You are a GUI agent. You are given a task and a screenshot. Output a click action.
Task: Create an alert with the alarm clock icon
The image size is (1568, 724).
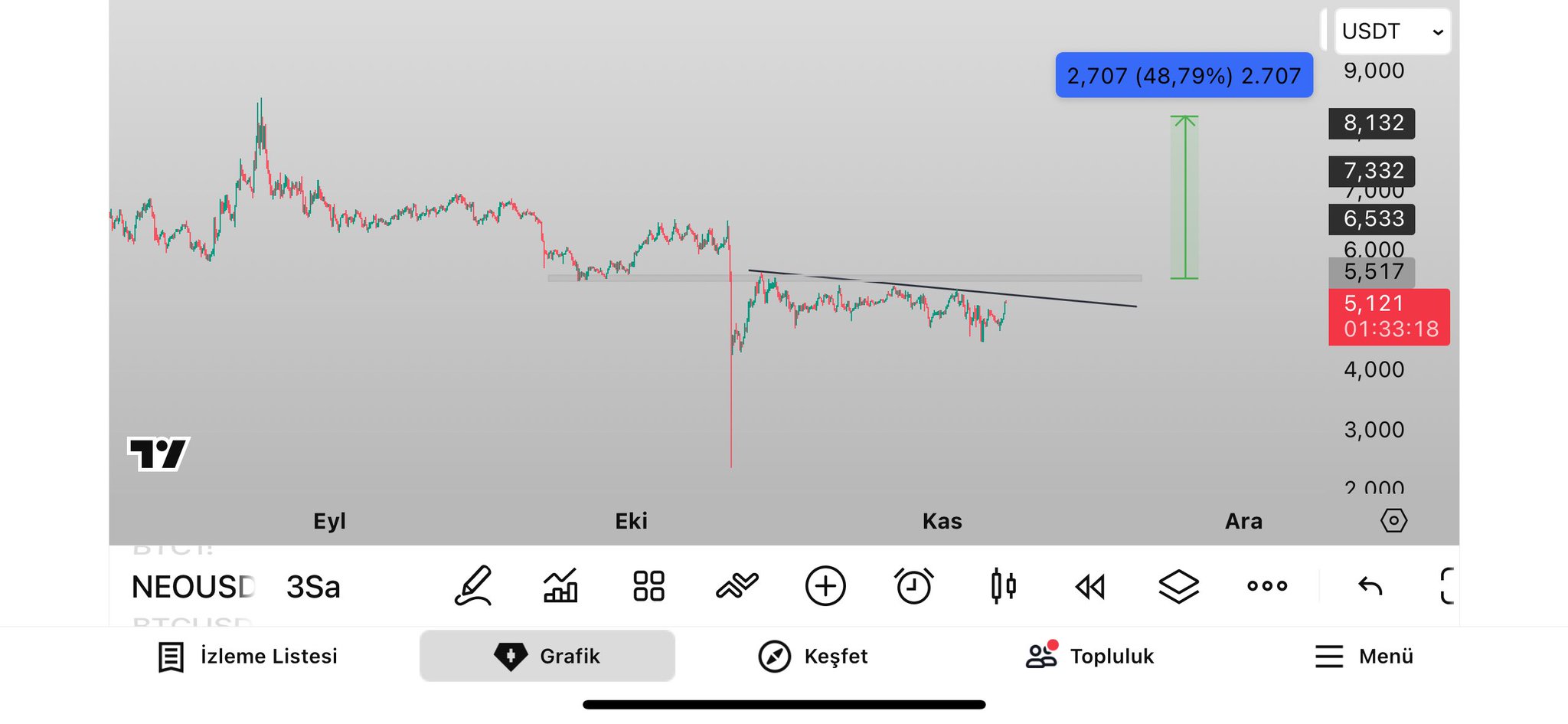914,587
